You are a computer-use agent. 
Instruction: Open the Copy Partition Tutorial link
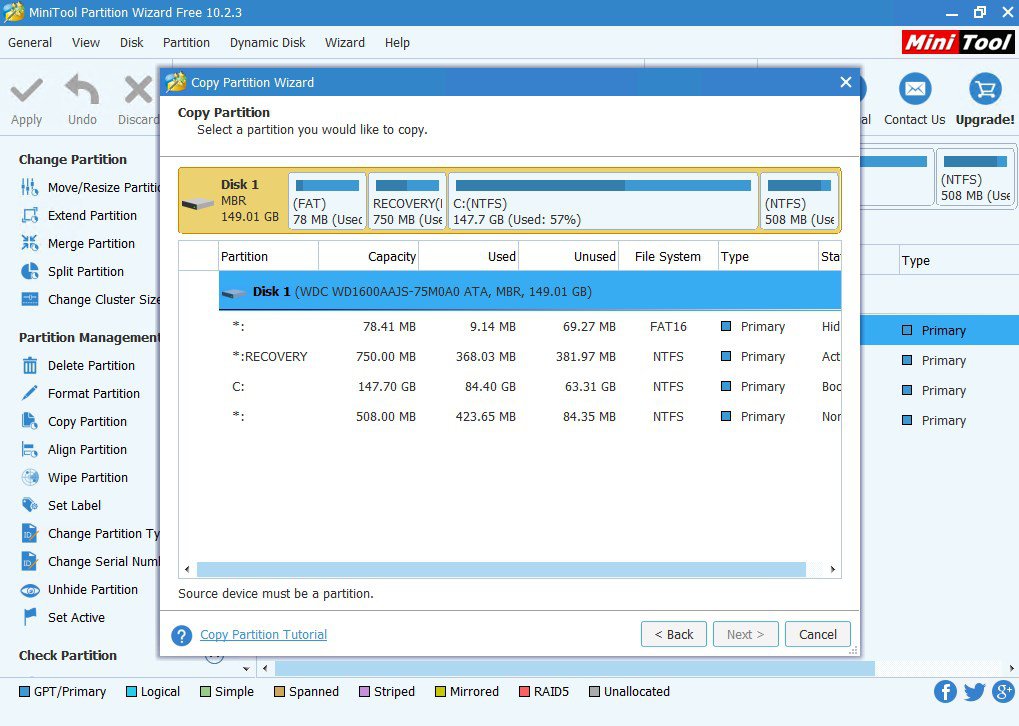click(263, 634)
